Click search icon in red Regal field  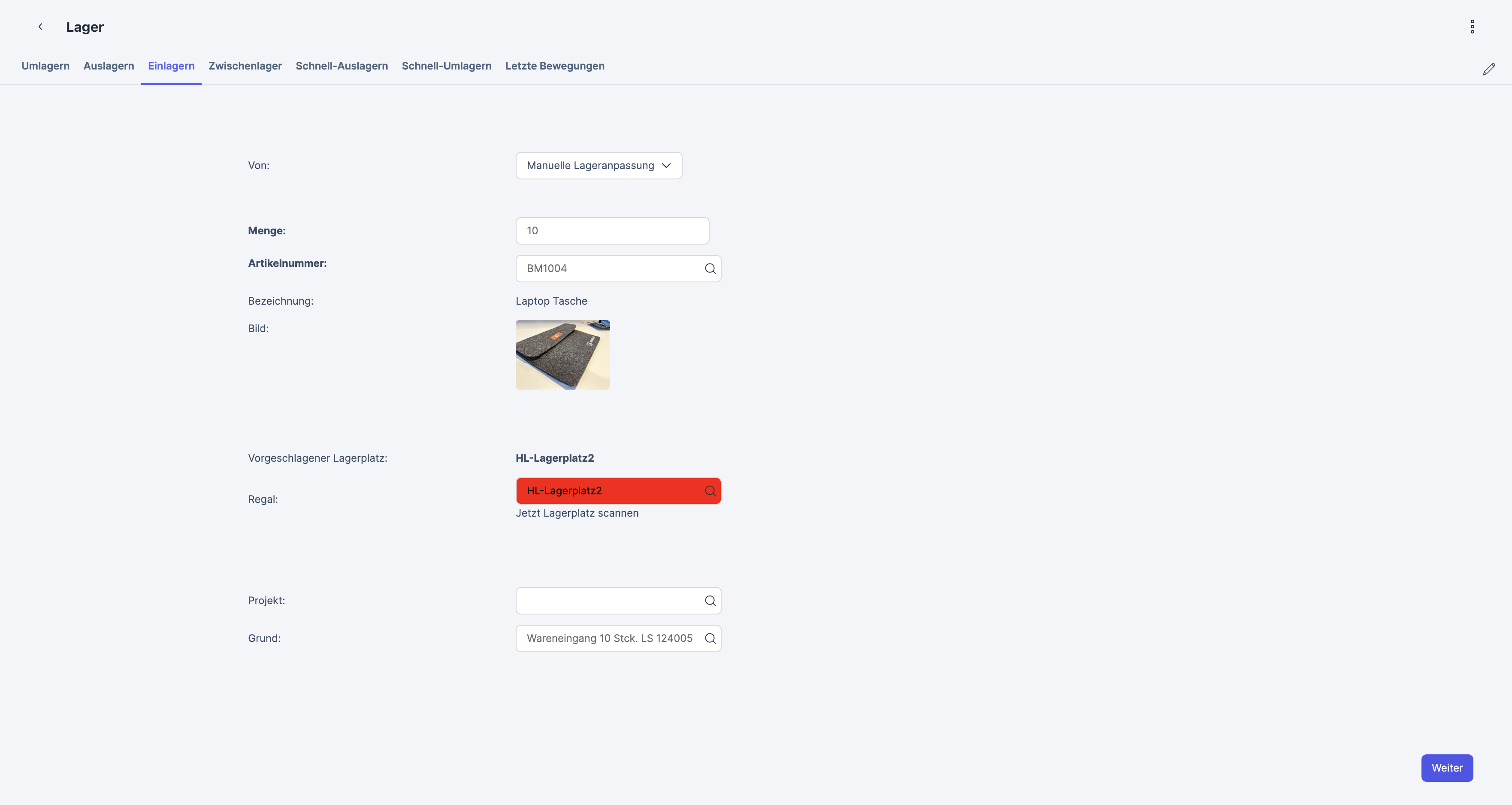click(710, 491)
